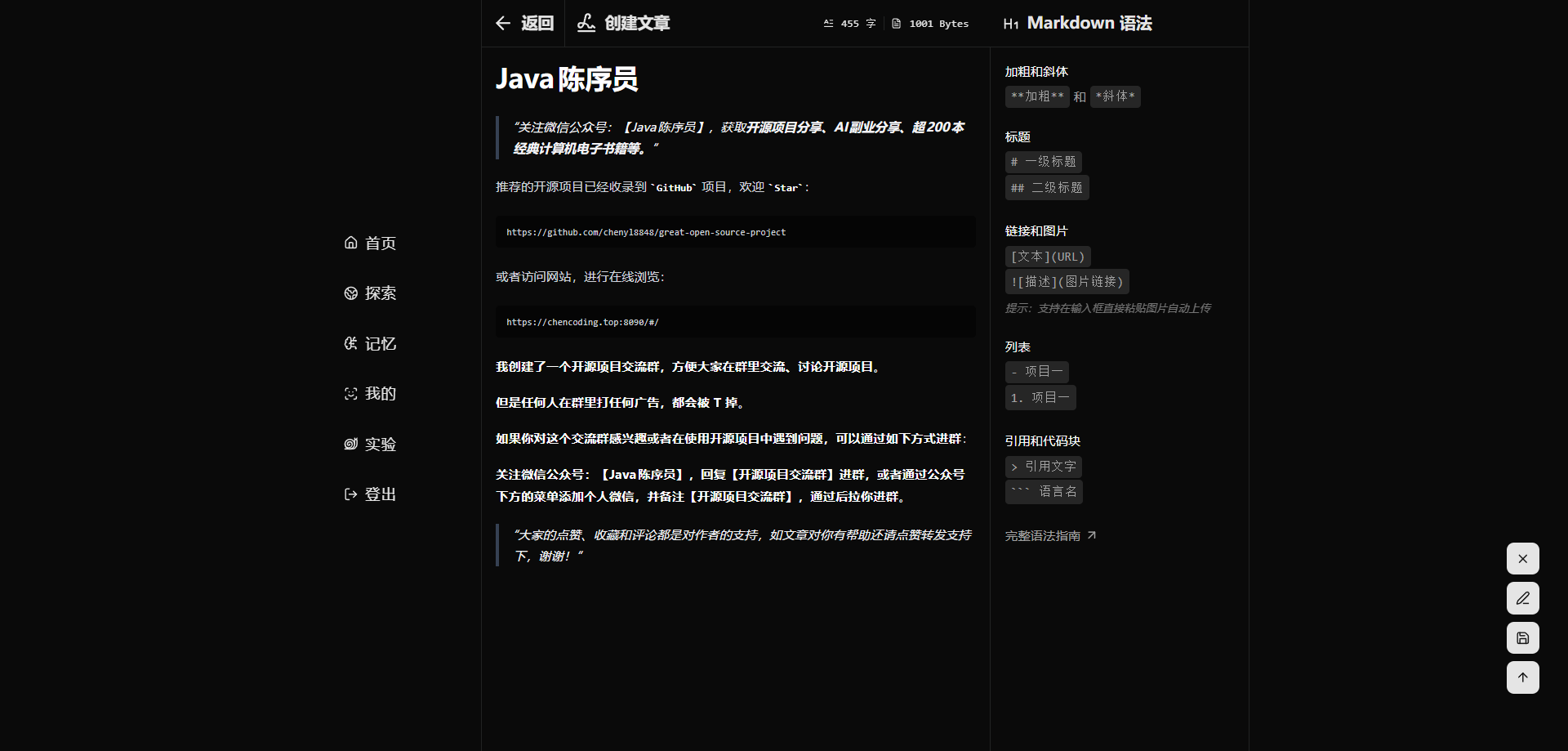Viewport: 1568px width, 751px height.
Task: Click the line 或者访问网站，进行在线浏览
Action: click(x=581, y=277)
